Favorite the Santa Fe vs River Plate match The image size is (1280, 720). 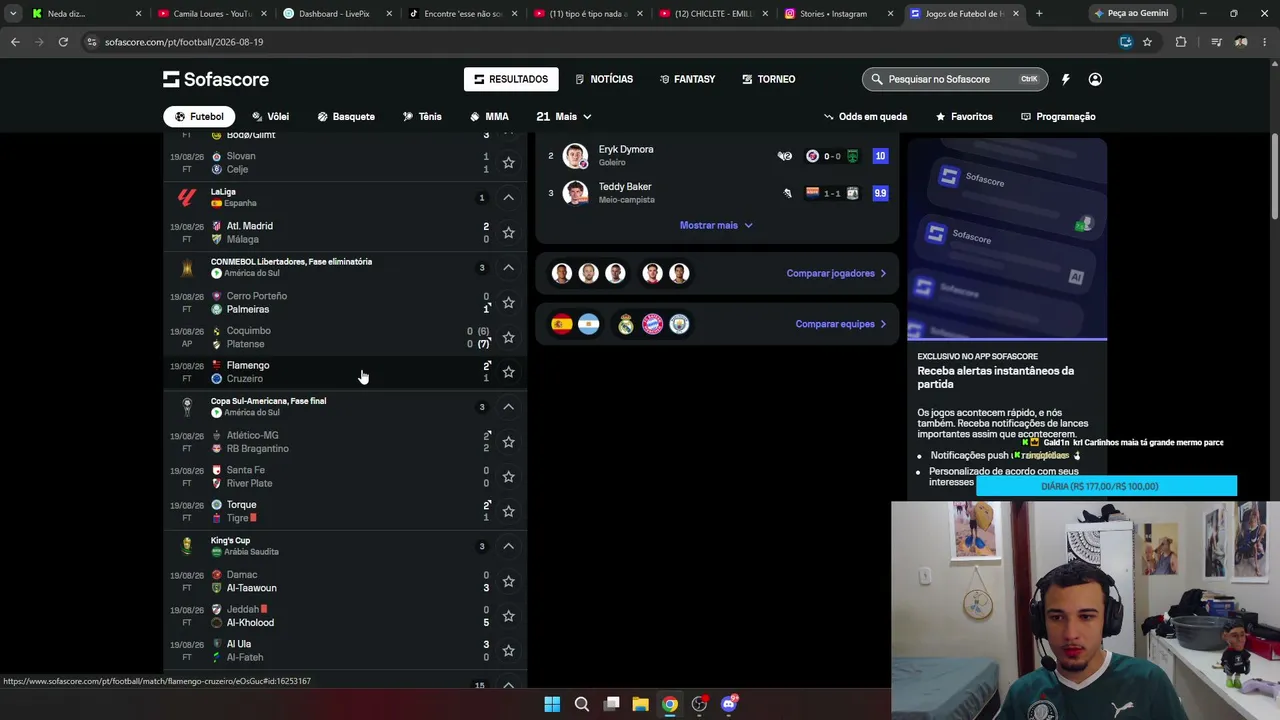(x=508, y=476)
